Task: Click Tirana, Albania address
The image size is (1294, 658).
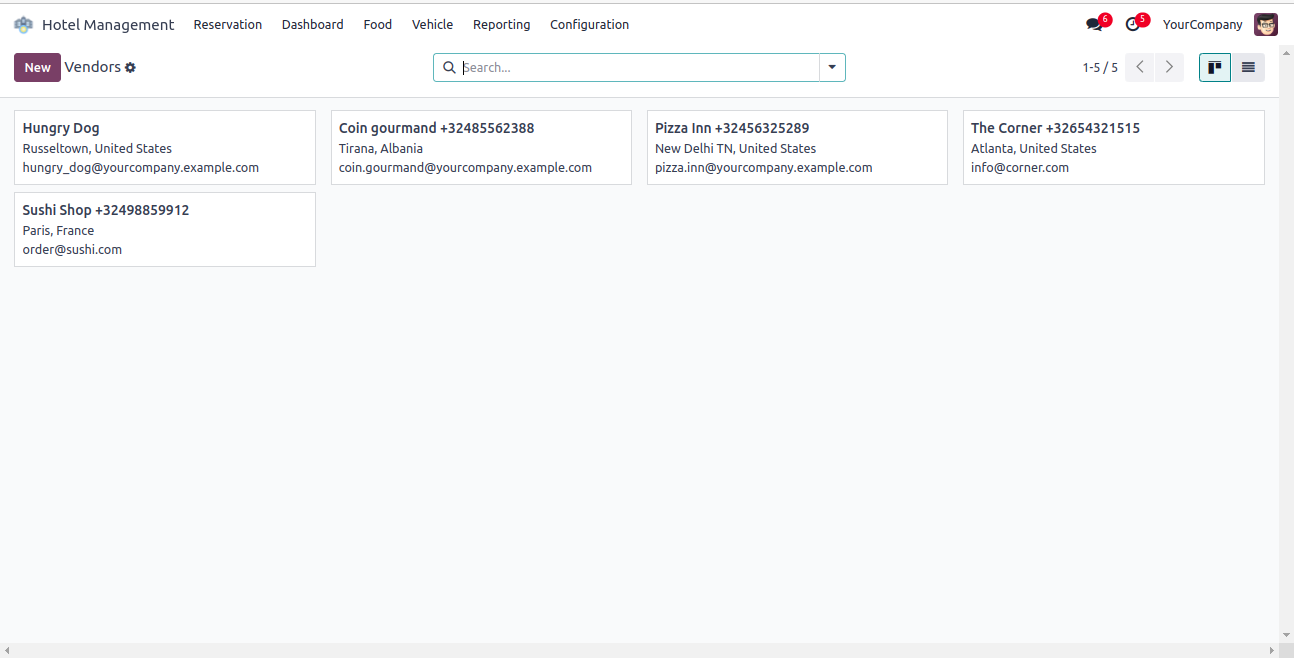Action: (381, 148)
